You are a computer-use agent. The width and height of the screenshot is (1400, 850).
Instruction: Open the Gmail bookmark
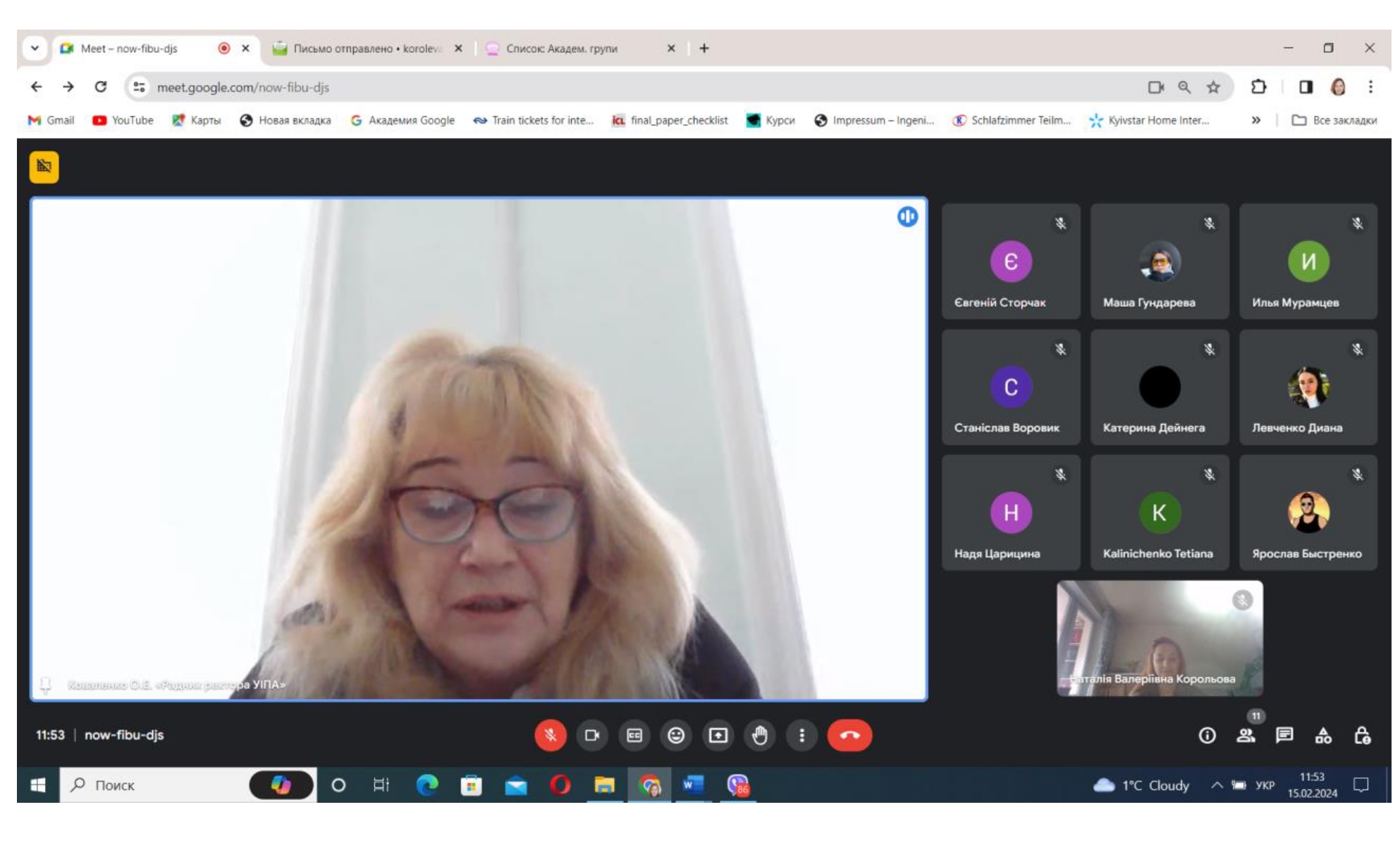[x=51, y=121]
